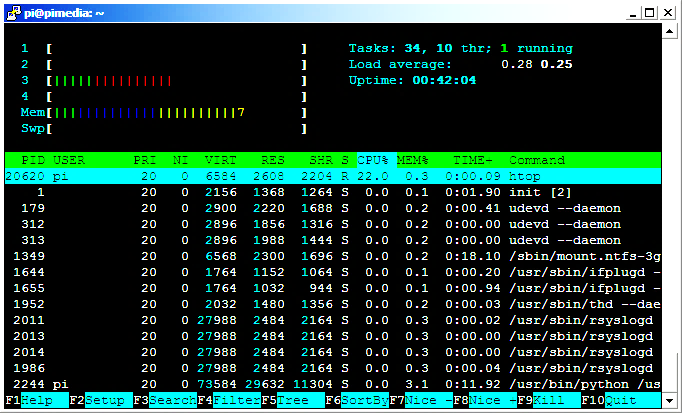
Task: Click F10 Quit to exit htop
Action: (x=621, y=400)
